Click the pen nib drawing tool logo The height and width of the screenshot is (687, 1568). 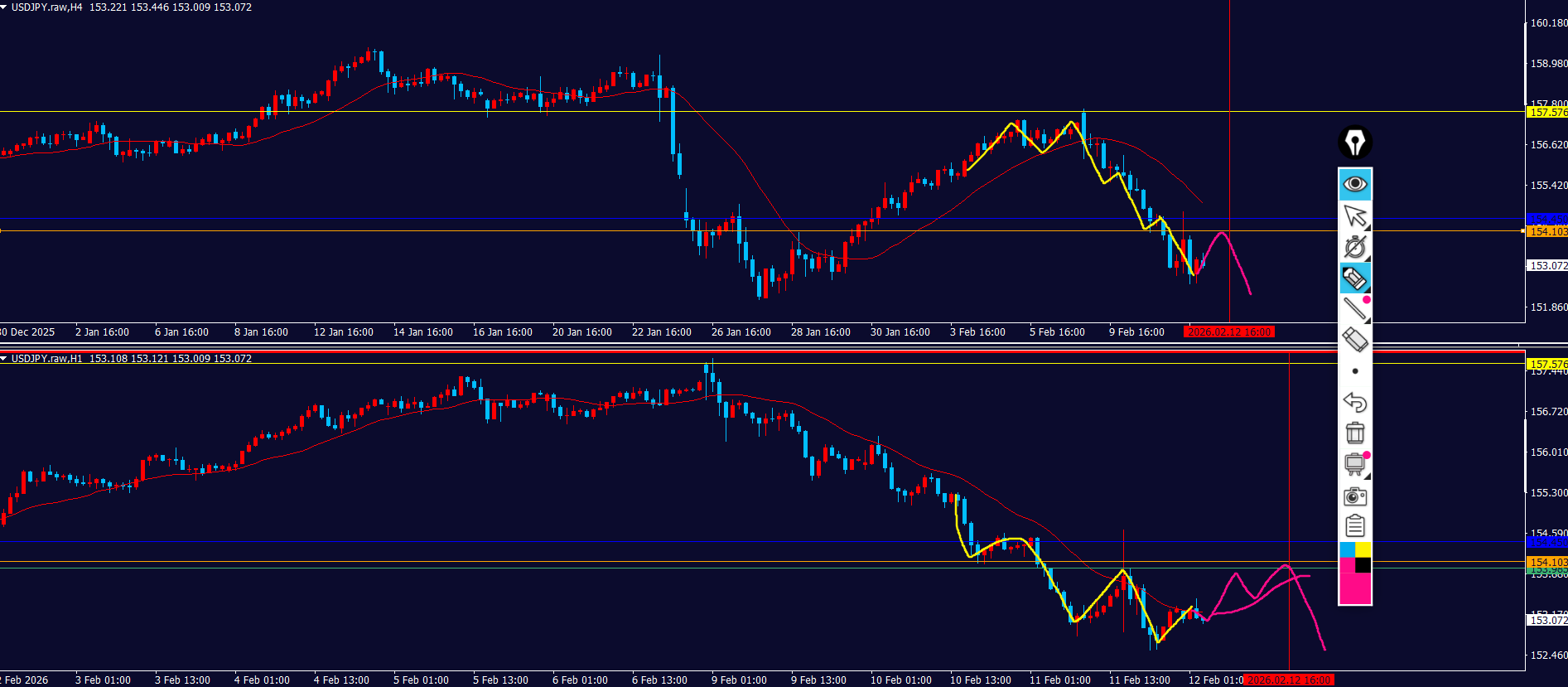(1354, 143)
